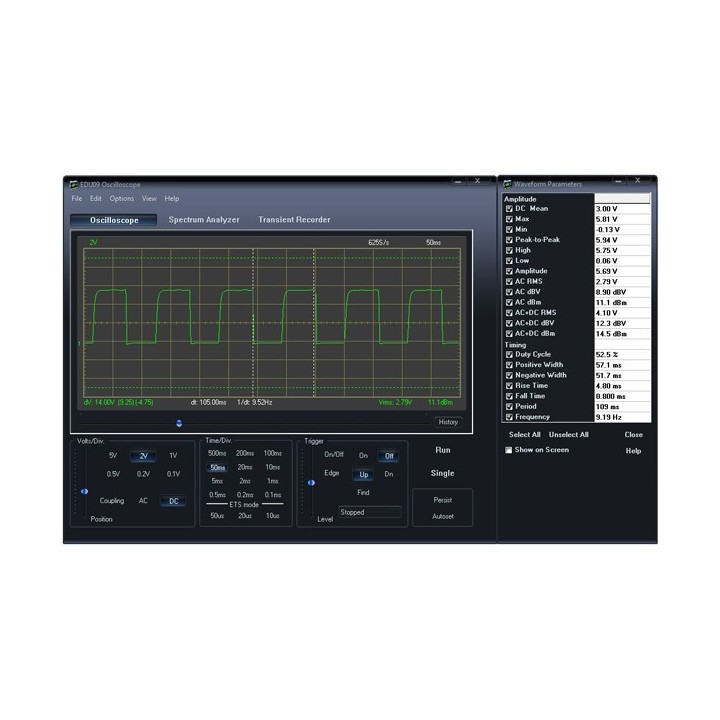The height and width of the screenshot is (720, 720).
Task: Set ETS mode time to 10us
Action: pos(272,516)
